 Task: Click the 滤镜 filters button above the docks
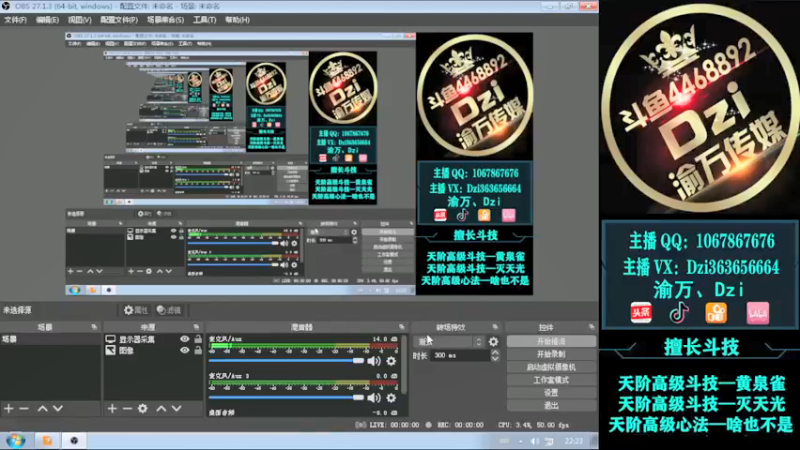(x=169, y=310)
